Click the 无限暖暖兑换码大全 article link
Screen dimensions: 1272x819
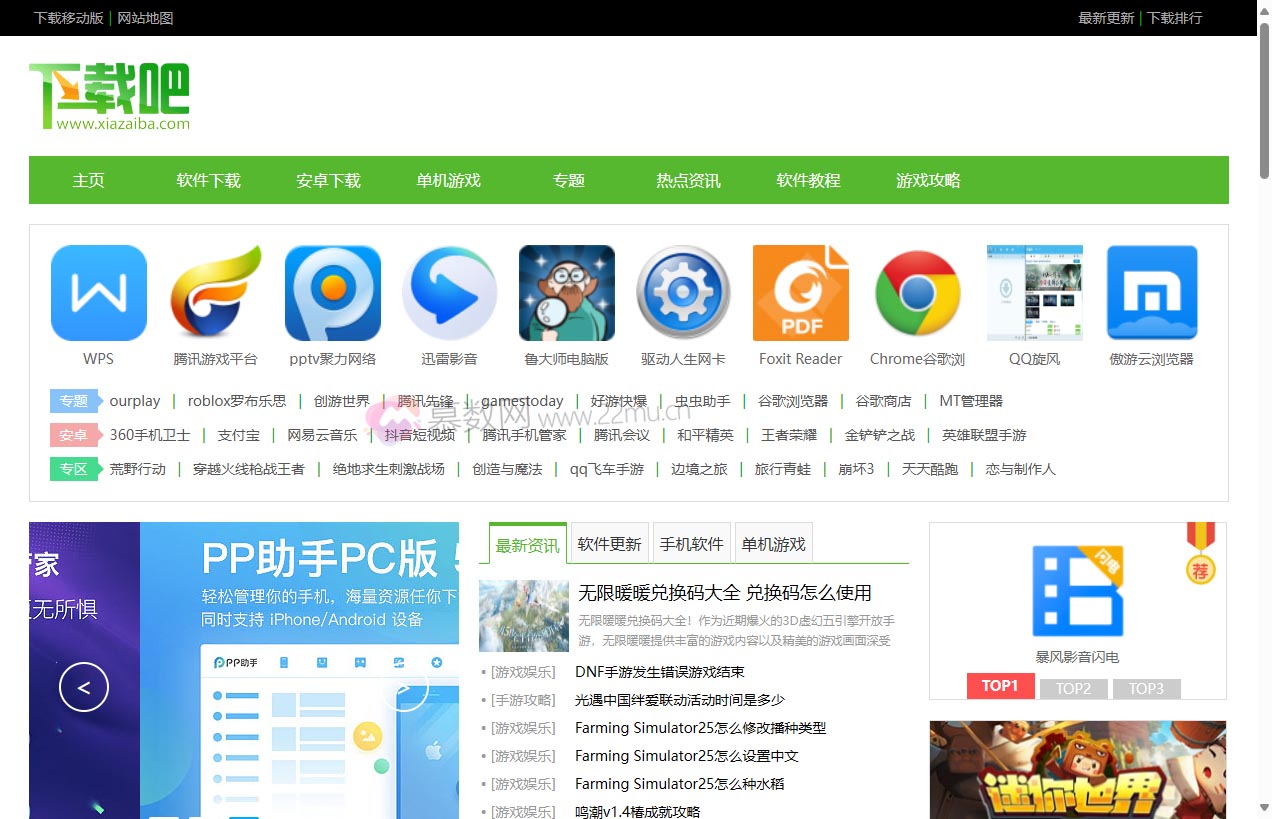click(722, 592)
